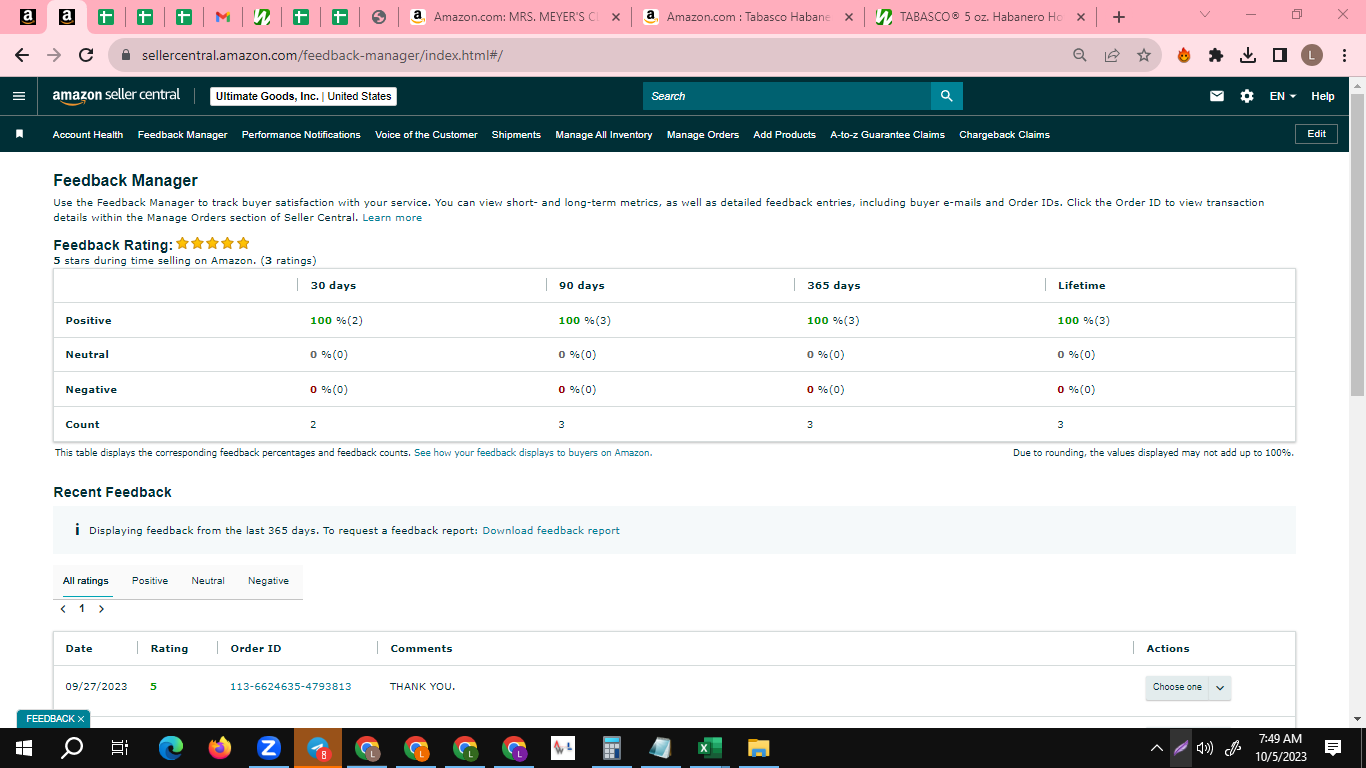Click Download feedback report link
Image resolution: width=1366 pixels, height=768 pixels.
pos(551,531)
